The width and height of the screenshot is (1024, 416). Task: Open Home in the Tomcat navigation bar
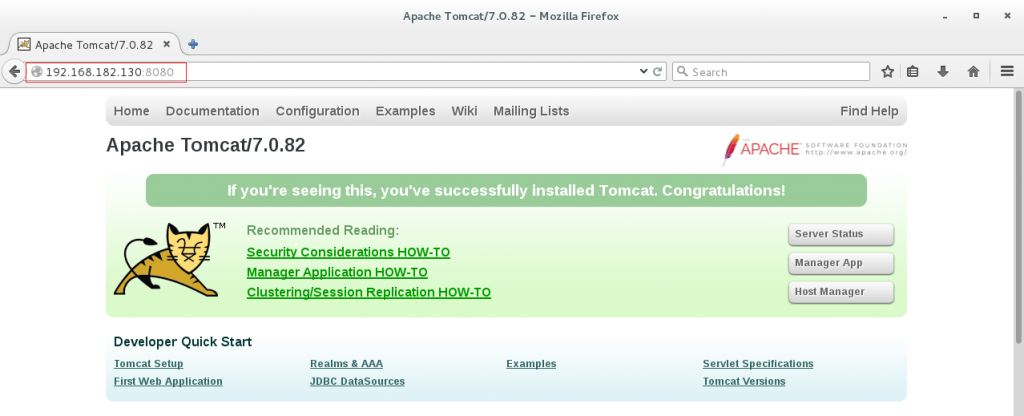[x=131, y=111]
